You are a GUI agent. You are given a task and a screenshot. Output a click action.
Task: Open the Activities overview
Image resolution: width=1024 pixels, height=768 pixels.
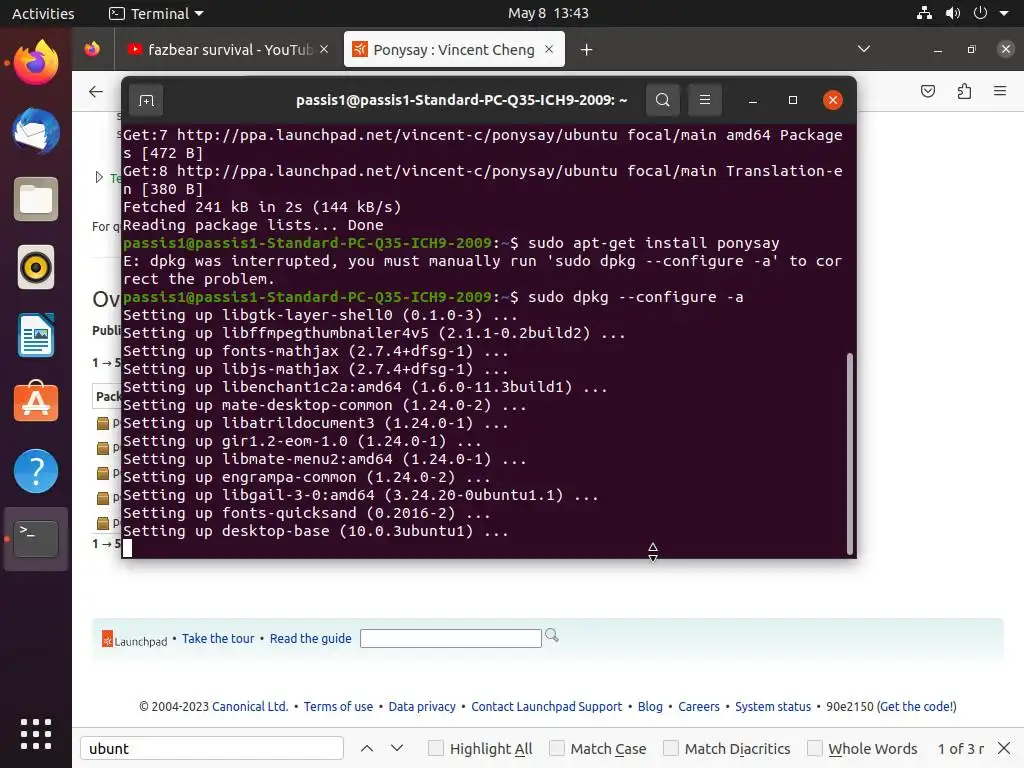[43, 13]
